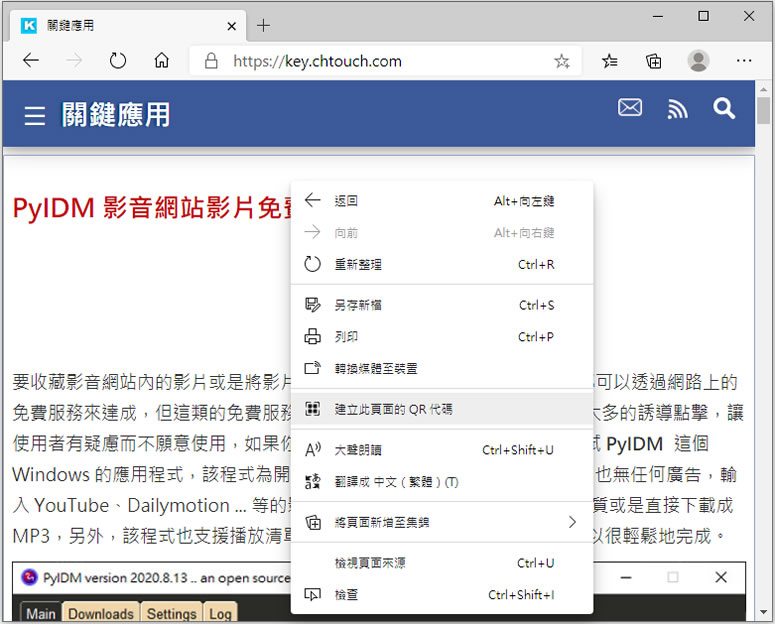
Task: Click the Settings tab in PyIDM image
Action: [x=172, y=613]
